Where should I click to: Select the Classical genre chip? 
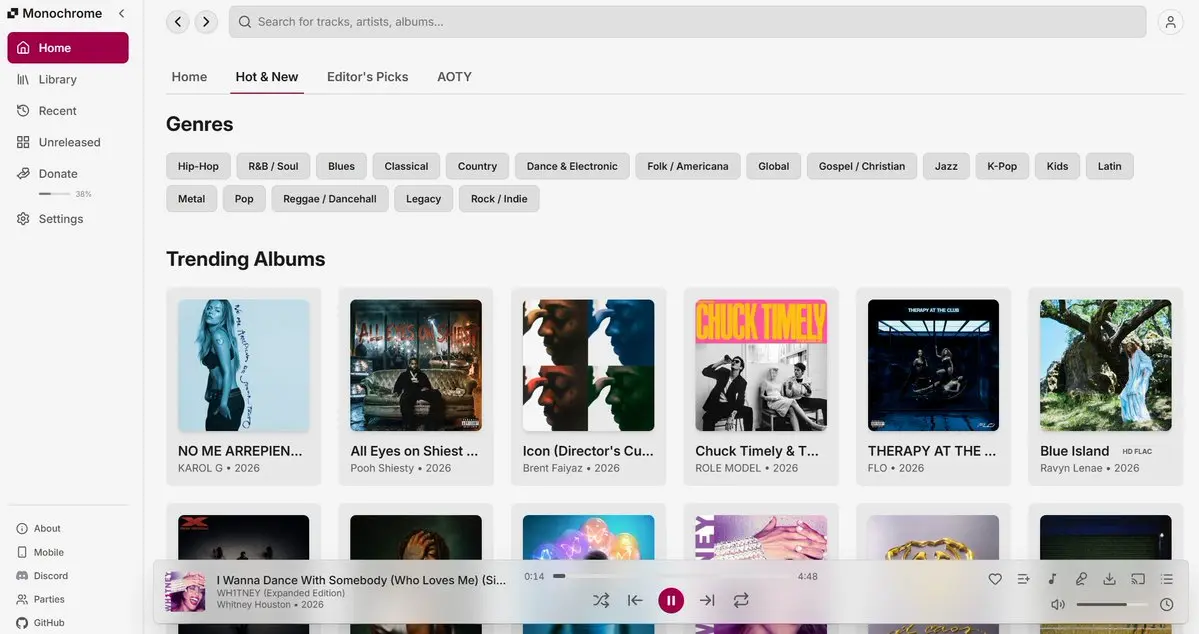coord(406,166)
